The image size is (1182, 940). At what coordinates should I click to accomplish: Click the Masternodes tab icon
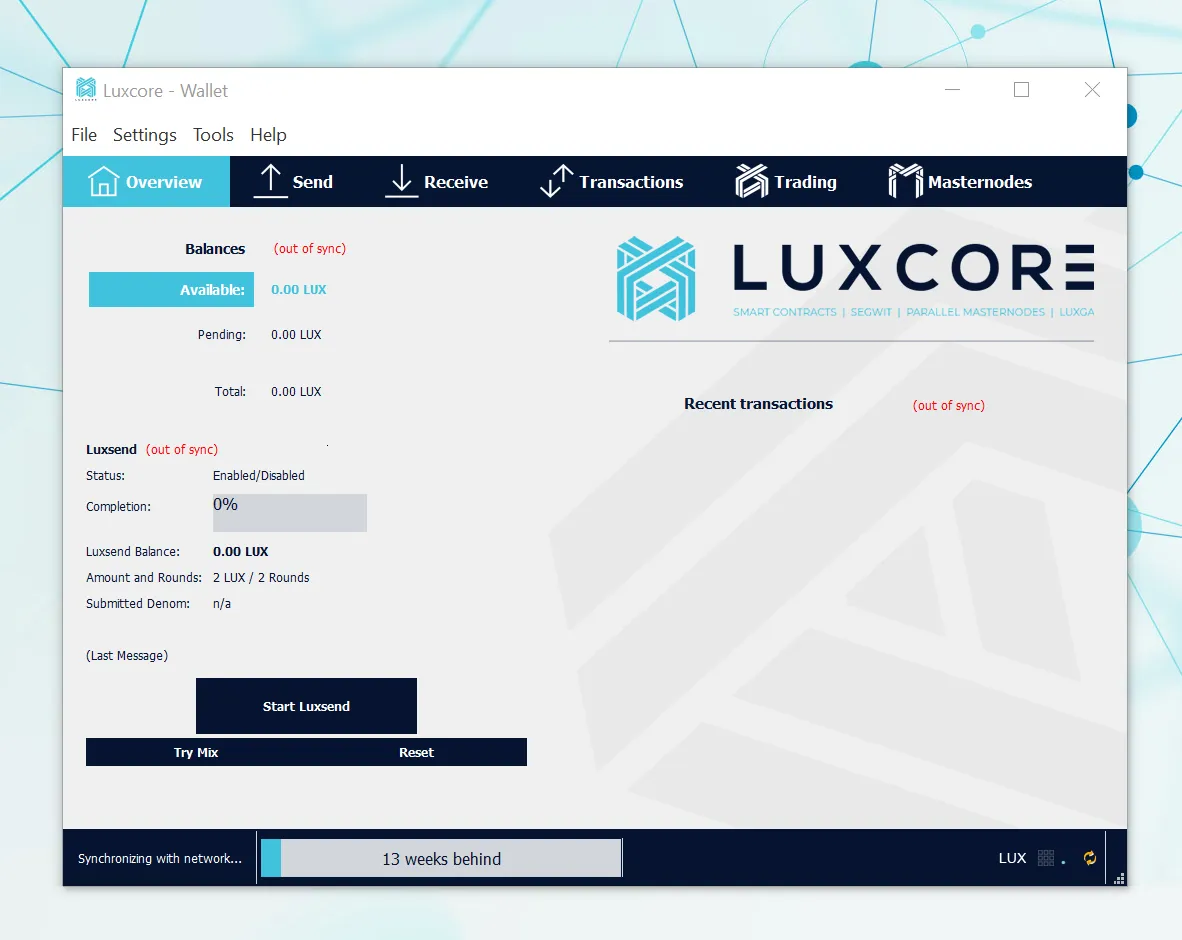point(905,181)
